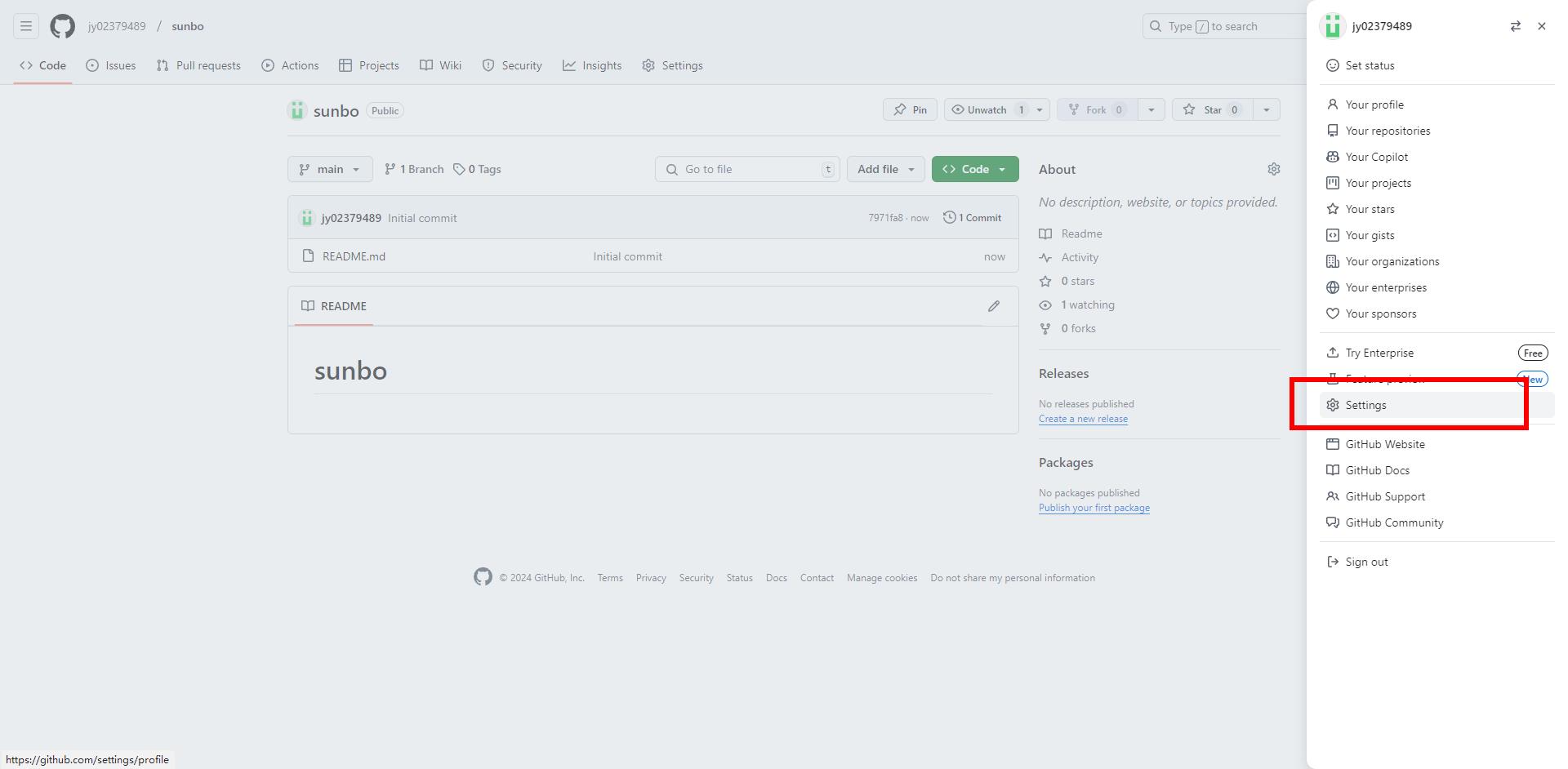Open the main branch selector dropdown
This screenshot has height=769, width=1568.
(330, 169)
